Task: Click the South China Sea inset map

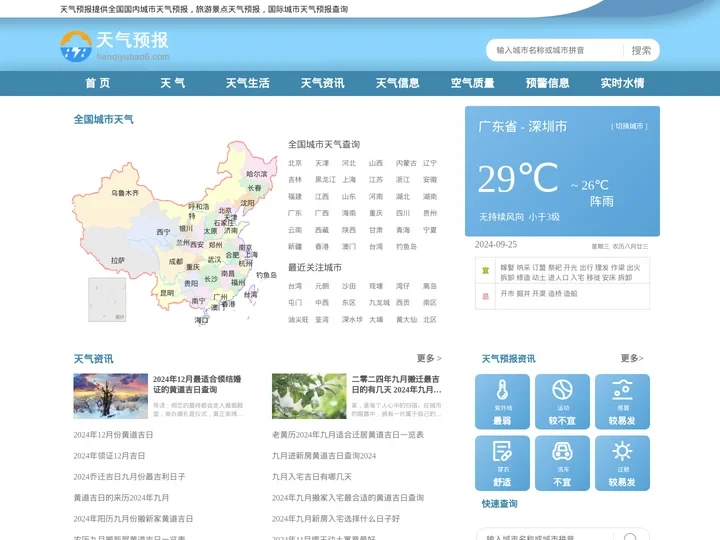Action: [x=107, y=299]
